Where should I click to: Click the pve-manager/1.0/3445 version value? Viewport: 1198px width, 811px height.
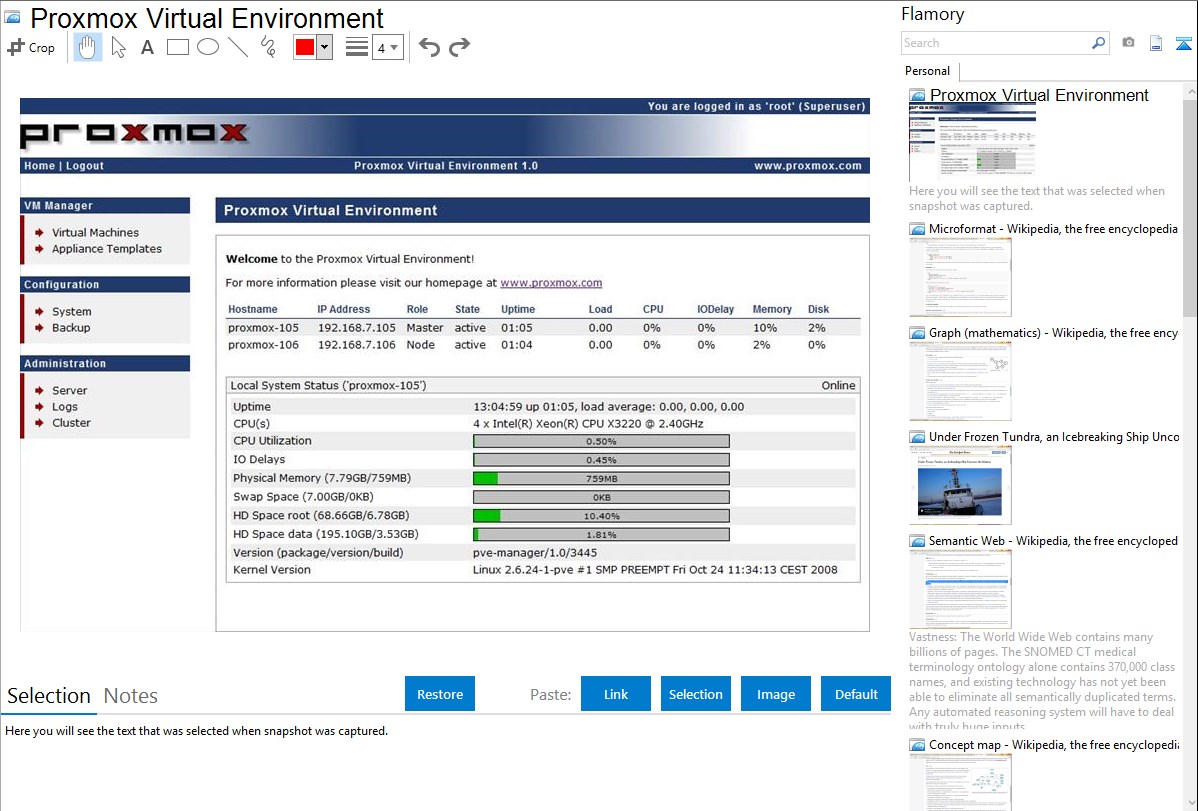535,553
